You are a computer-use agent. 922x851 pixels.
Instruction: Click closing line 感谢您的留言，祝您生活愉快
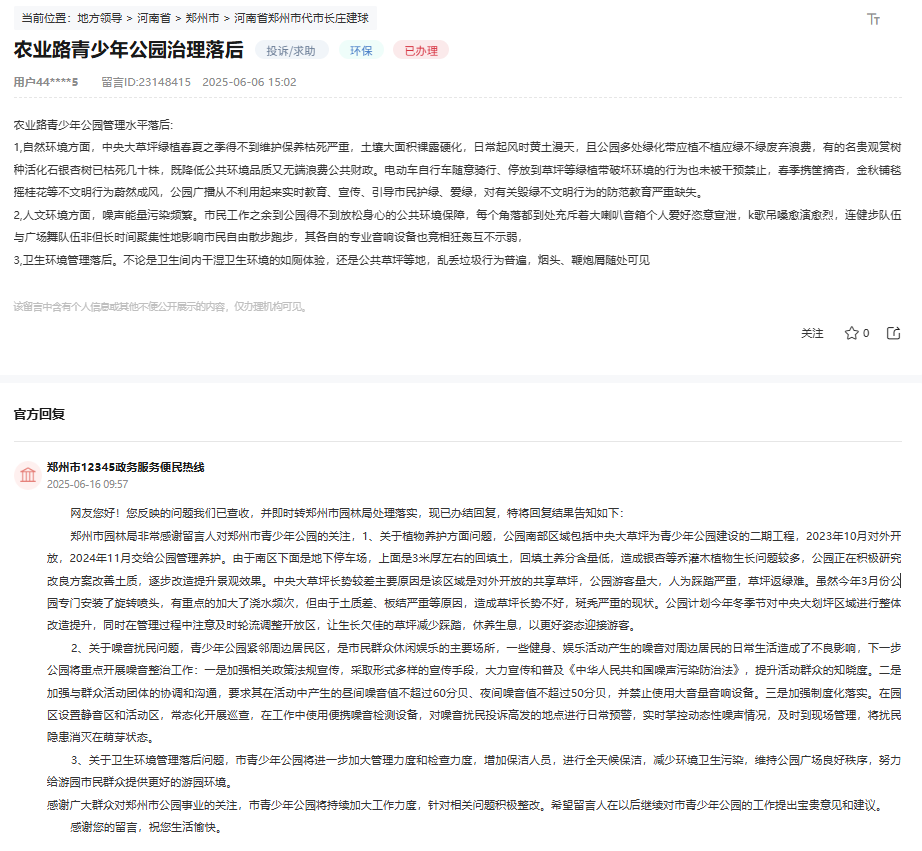[147, 827]
